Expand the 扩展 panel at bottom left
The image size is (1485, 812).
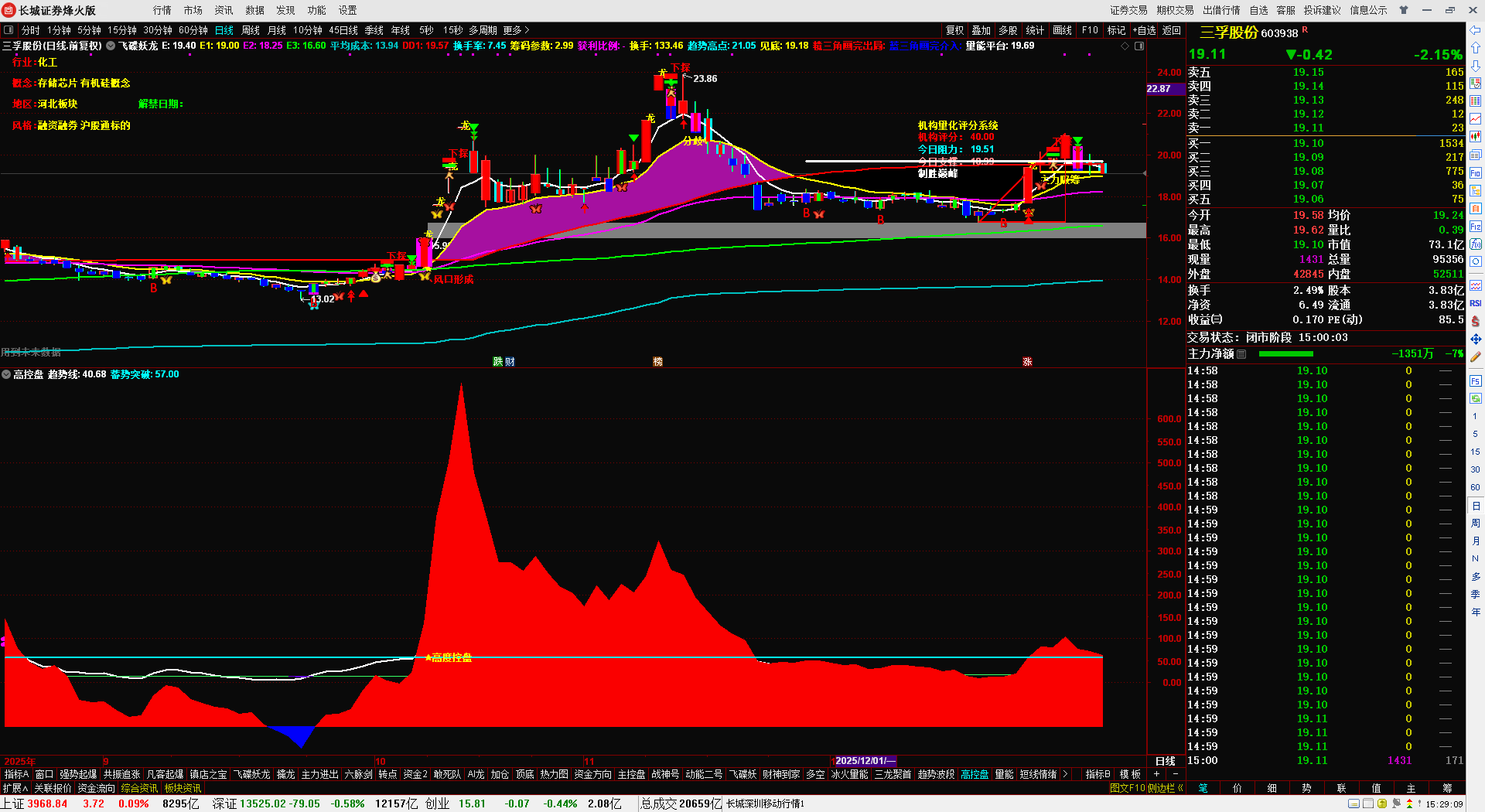[x=15, y=788]
